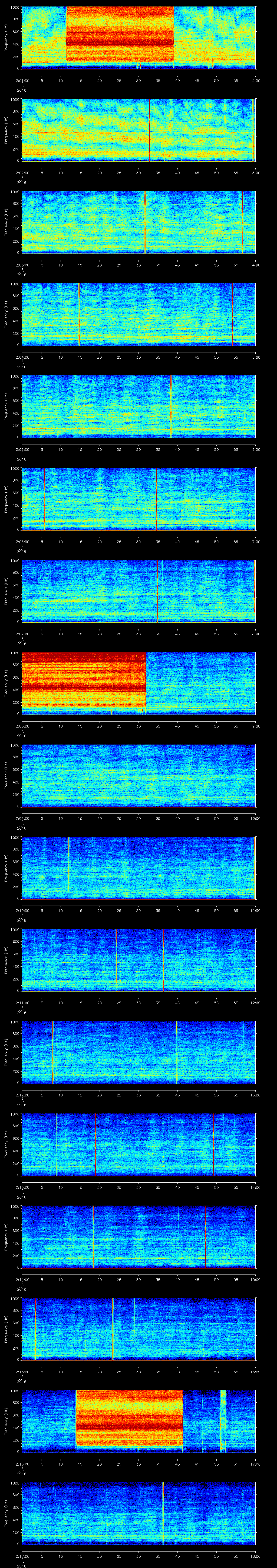Click the red transient near 36s in 2:11:00 panel
277x1568 pixels.
pyautogui.click(x=163, y=959)
